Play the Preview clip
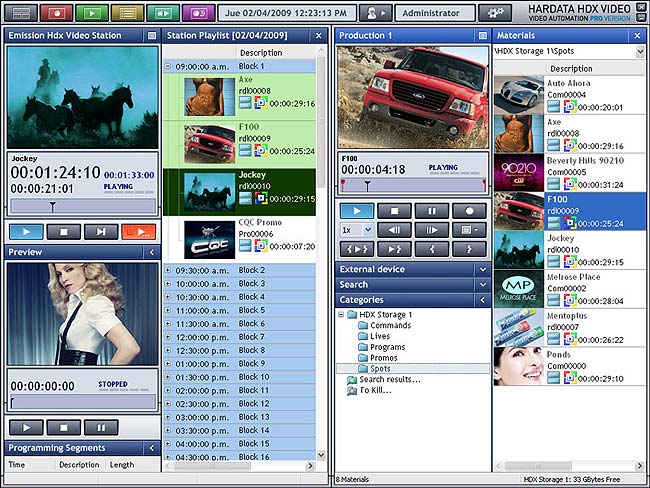This screenshot has width=650, height=488. pyautogui.click(x=27, y=427)
